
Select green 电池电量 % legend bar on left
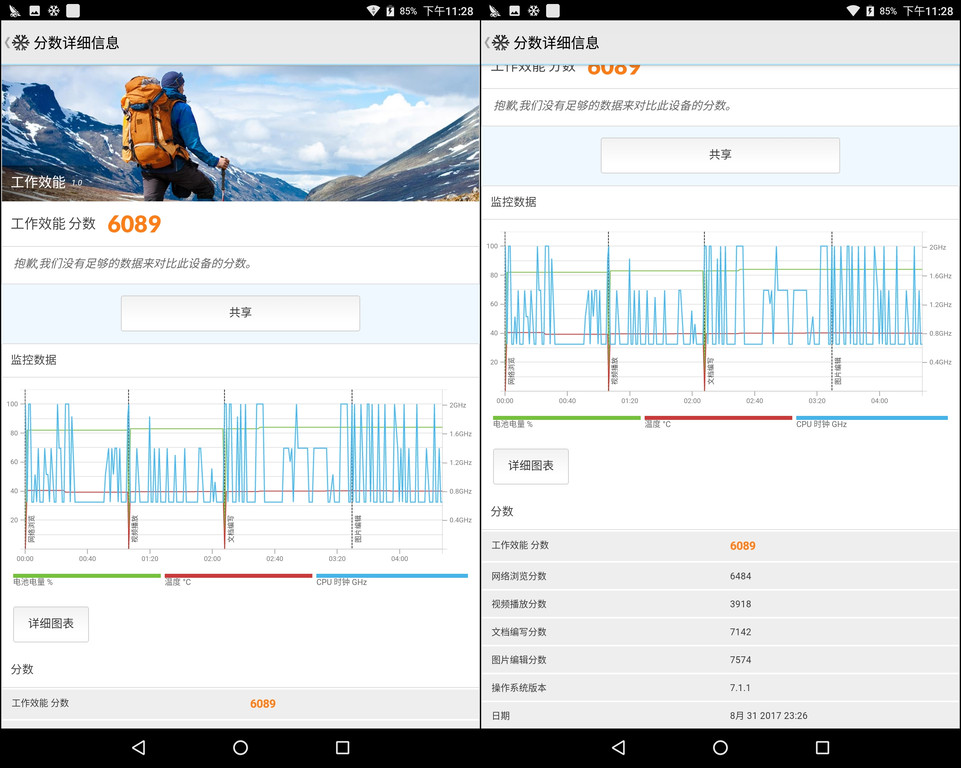click(87, 577)
